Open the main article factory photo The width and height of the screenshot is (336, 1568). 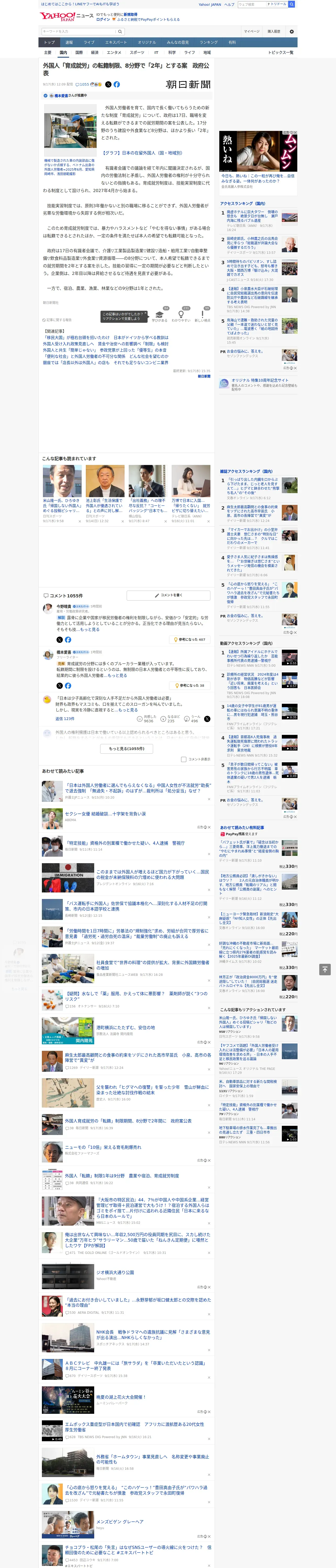click(70, 130)
